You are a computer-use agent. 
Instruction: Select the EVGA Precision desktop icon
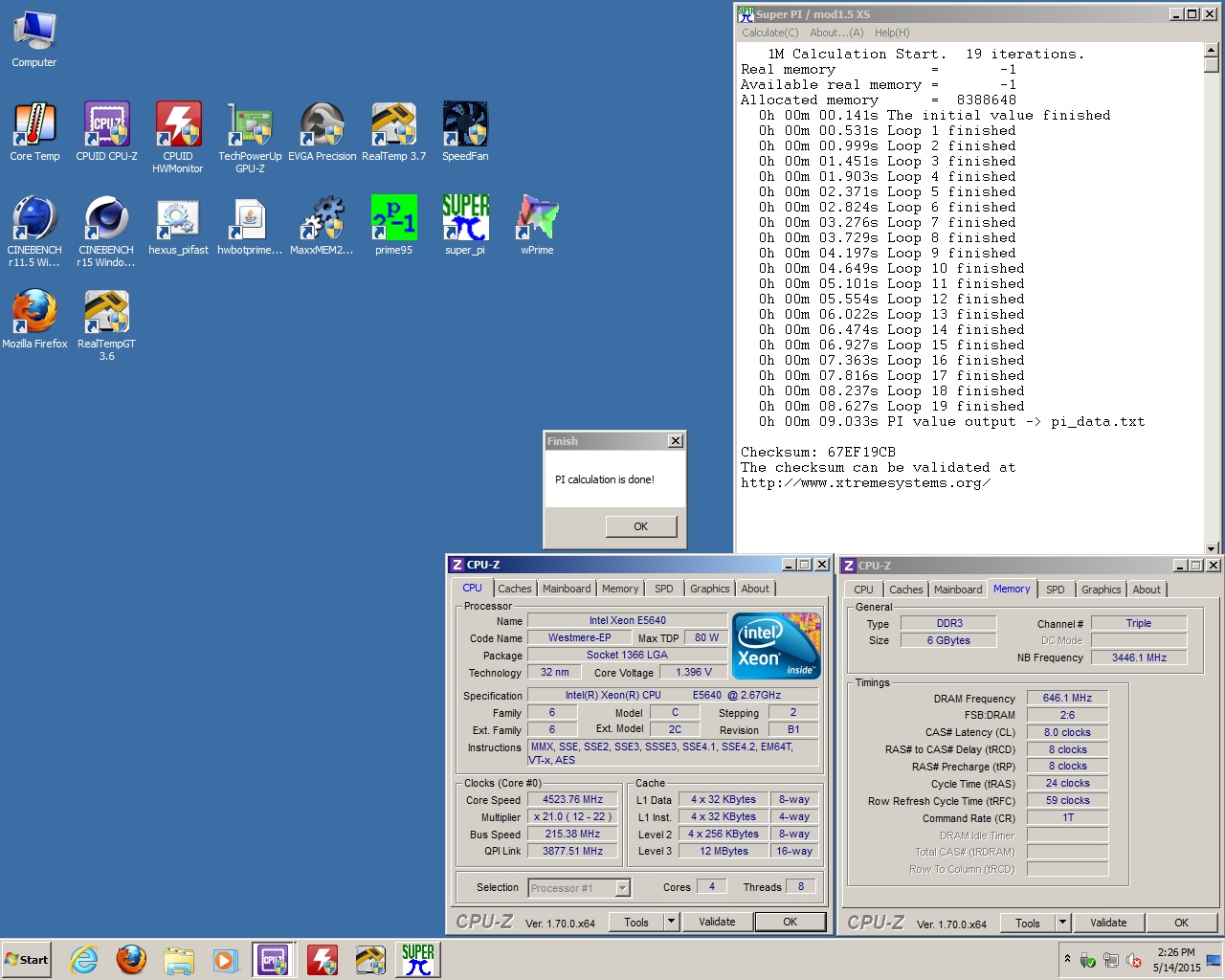(323, 131)
